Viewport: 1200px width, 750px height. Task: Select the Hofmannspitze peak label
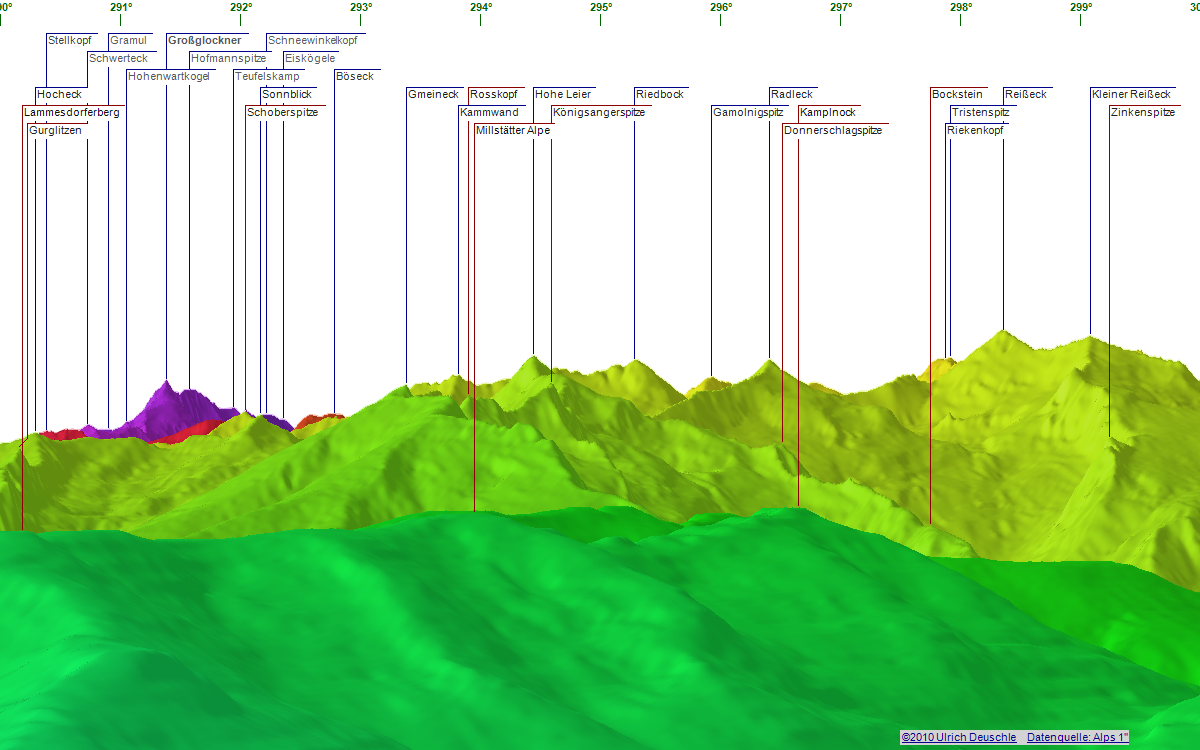(x=228, y=59)
